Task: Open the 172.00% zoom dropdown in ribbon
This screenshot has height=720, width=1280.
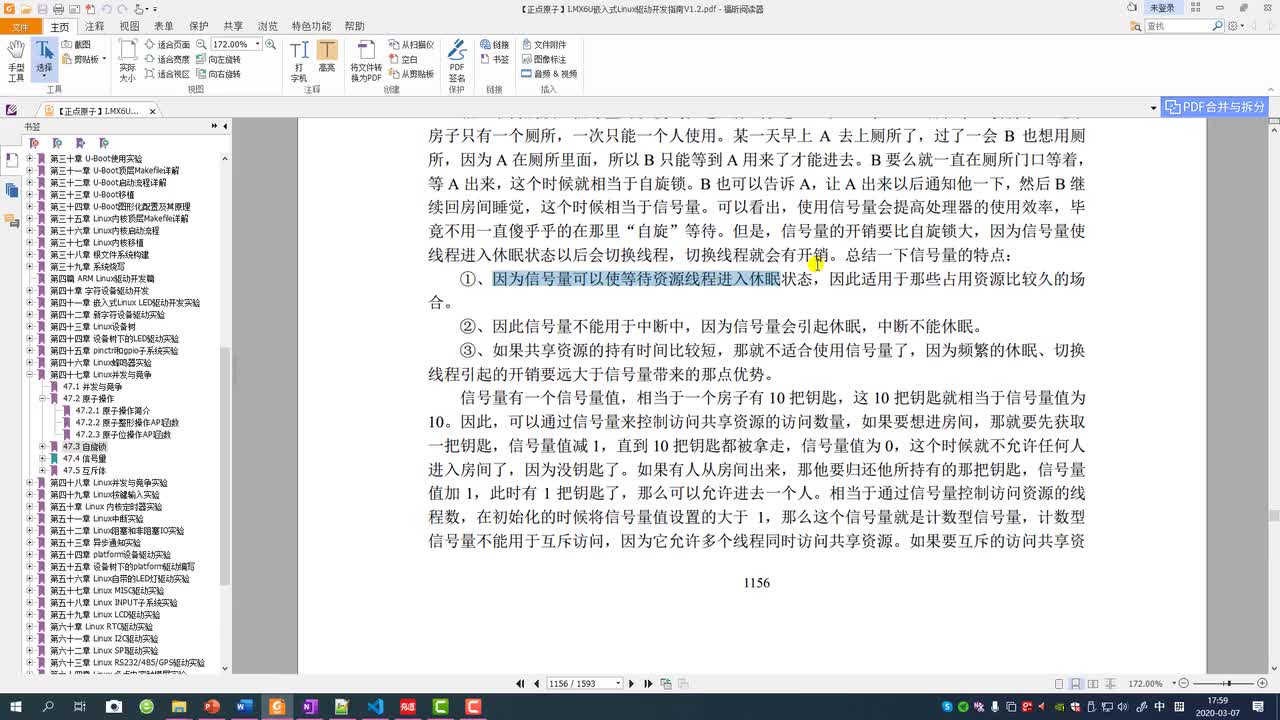Action: point(258,45)
